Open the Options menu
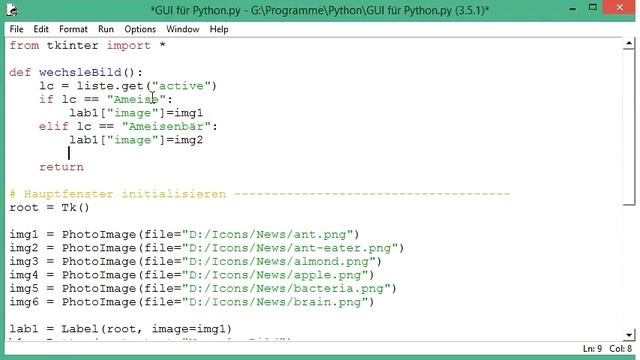 tap(140, 29)
